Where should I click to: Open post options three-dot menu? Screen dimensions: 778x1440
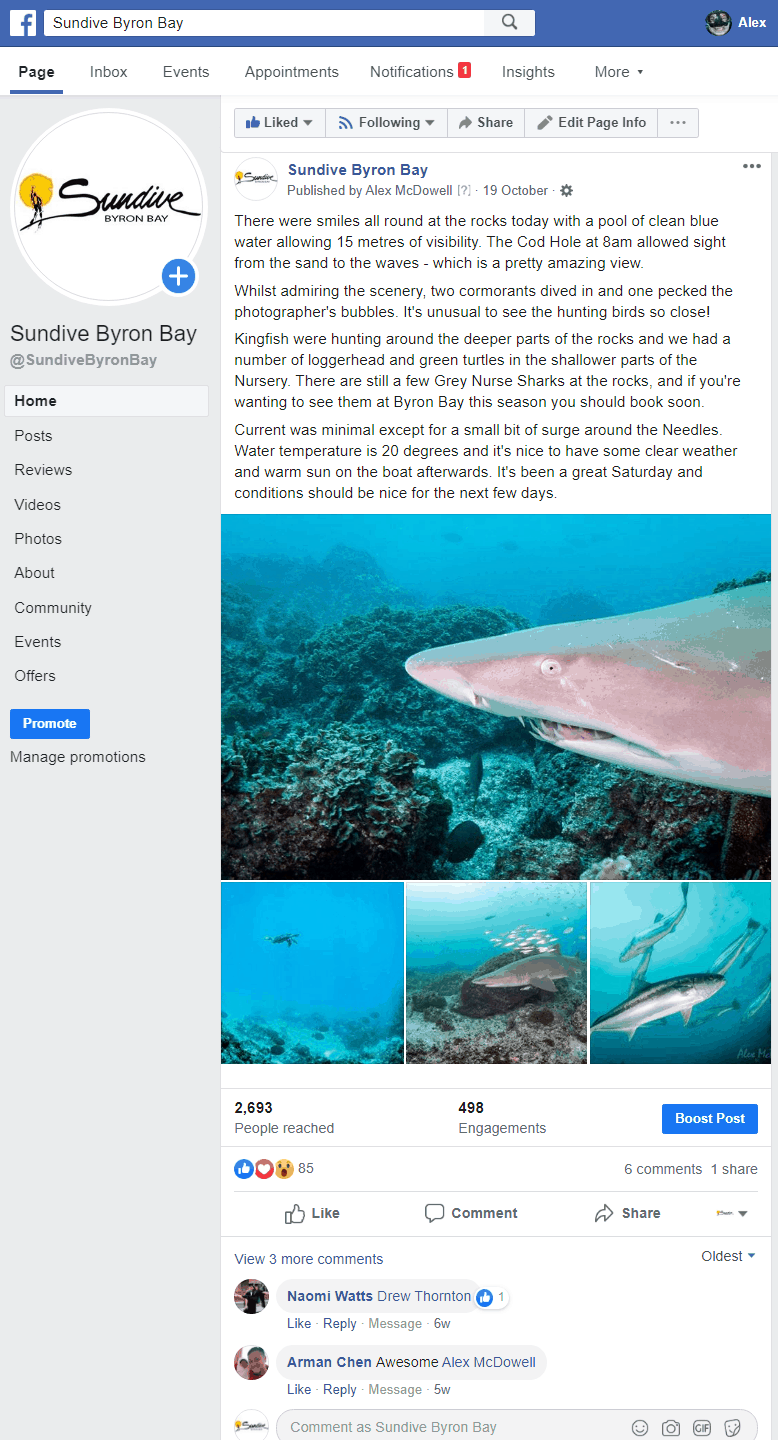click(752, 167)
